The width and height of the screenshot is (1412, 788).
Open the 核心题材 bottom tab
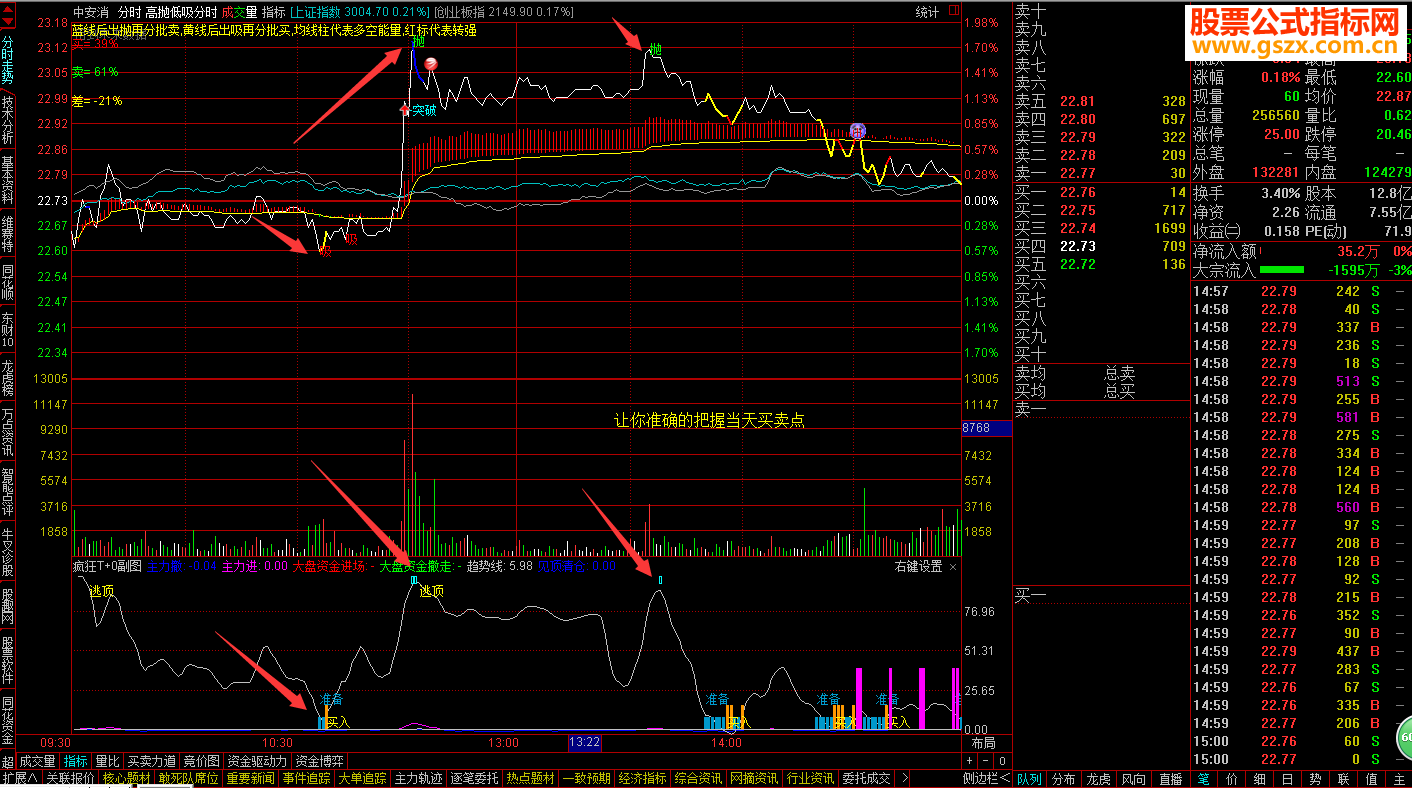126,778
